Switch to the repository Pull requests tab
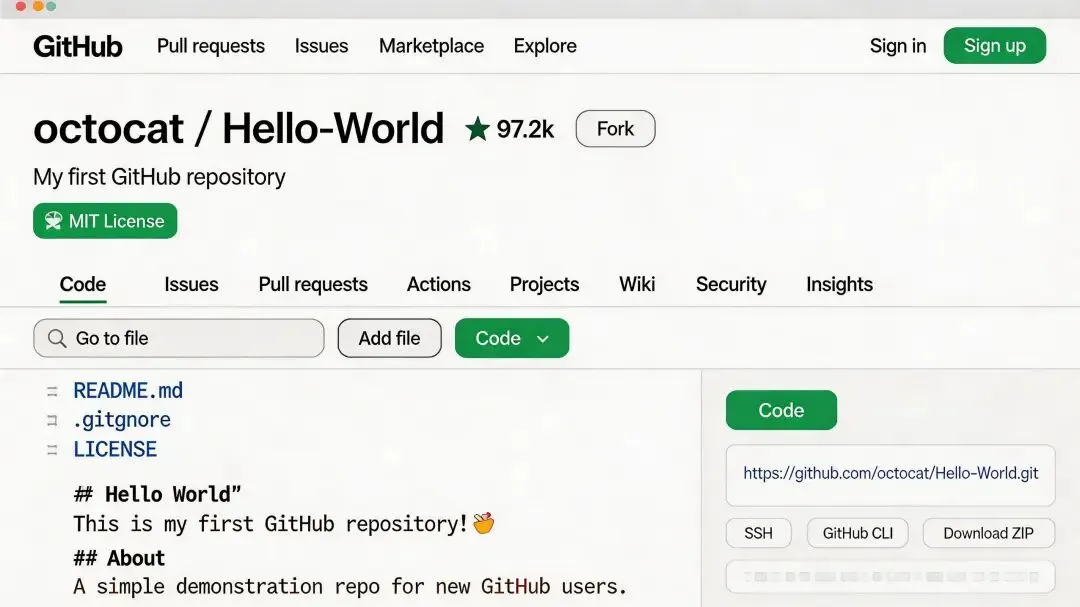The width and height of the screenshot is (1080, 607). (x=313, y=285)
